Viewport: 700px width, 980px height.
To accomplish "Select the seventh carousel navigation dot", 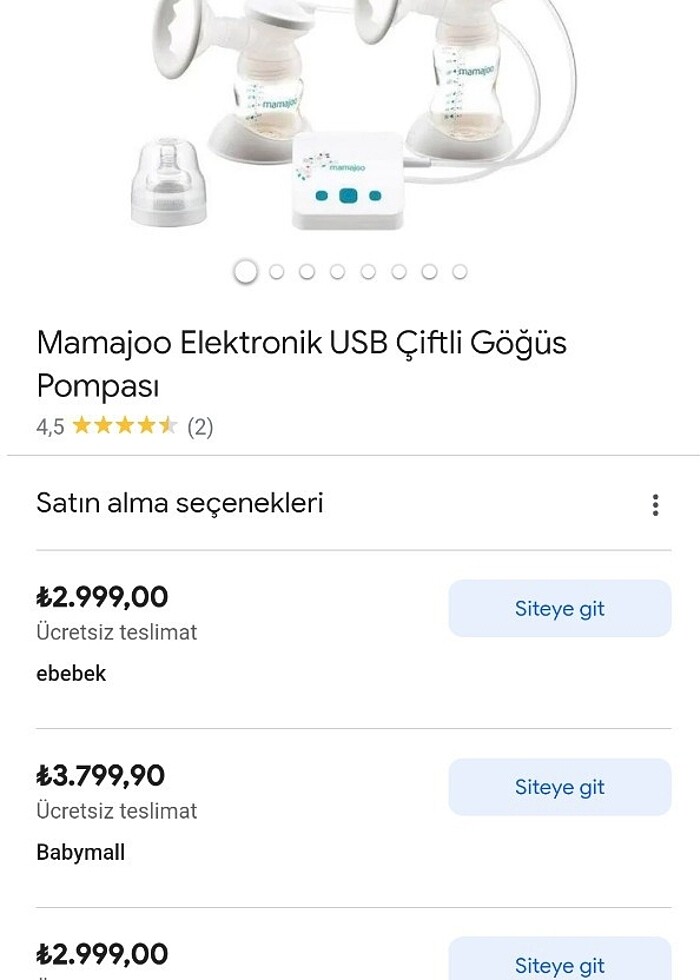I will (x=429, y=270).
